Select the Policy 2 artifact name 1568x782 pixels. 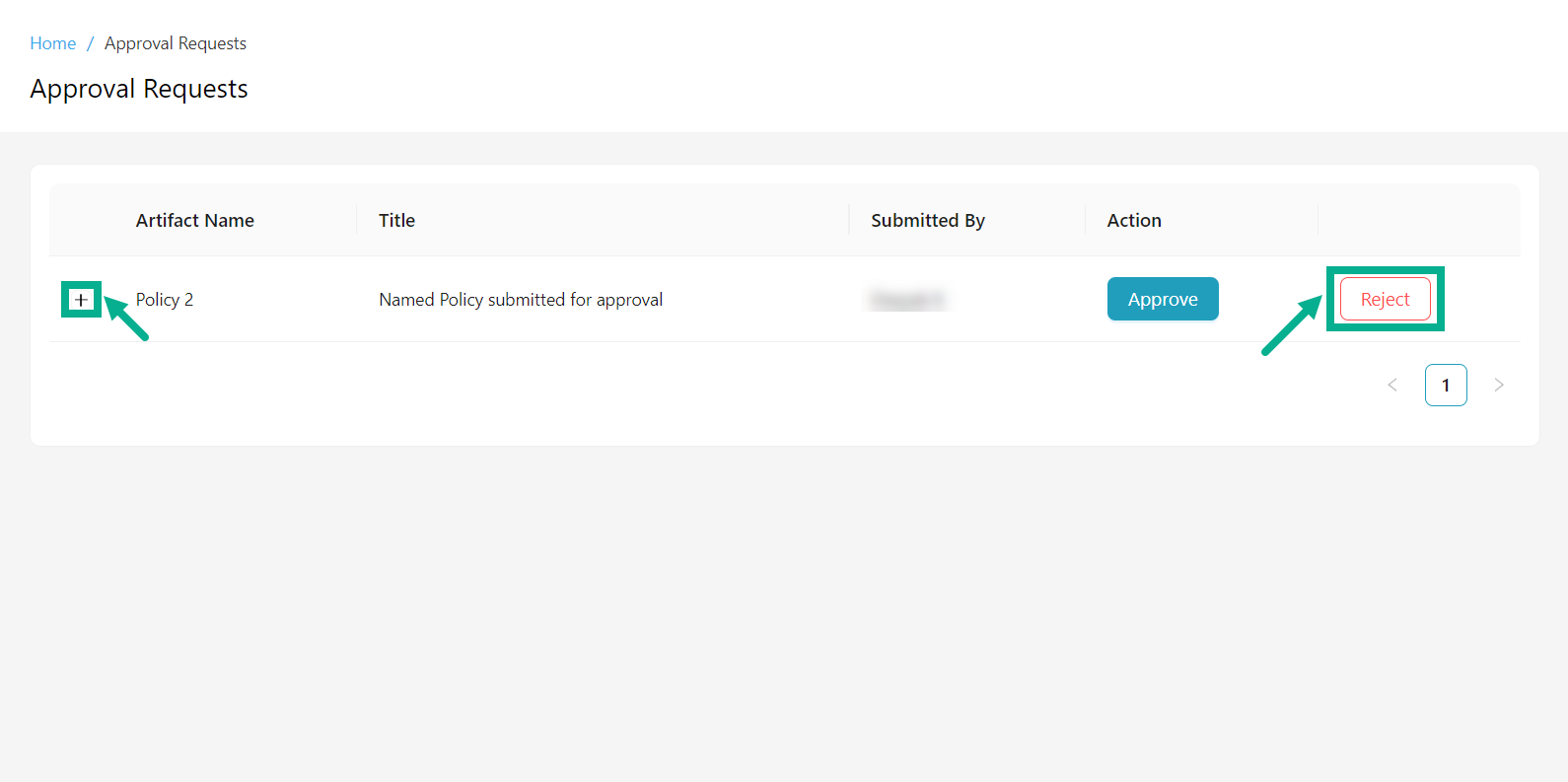click(164, 299)
